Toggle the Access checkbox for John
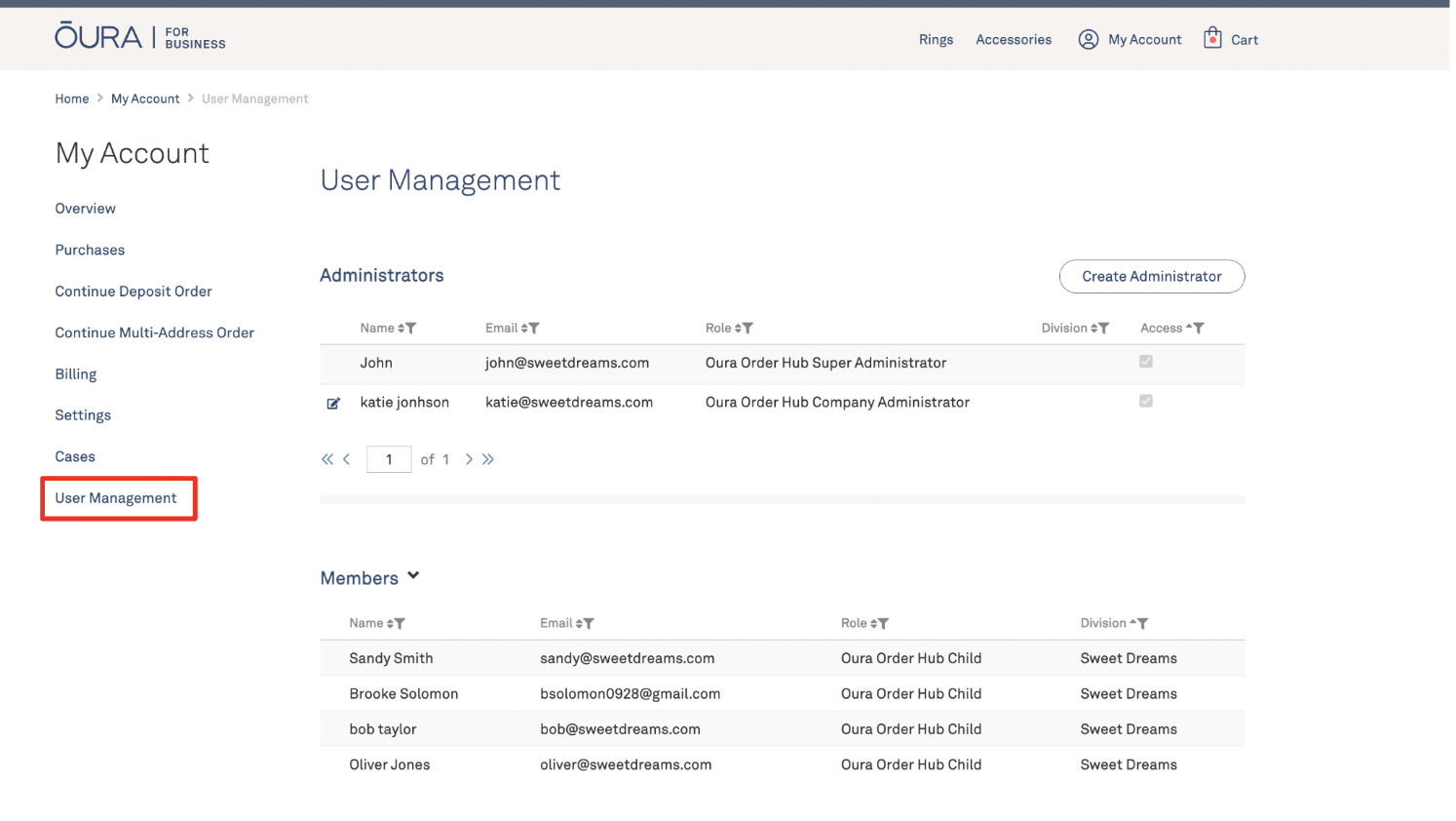Screen dimensions: 1456x821 1146,362
